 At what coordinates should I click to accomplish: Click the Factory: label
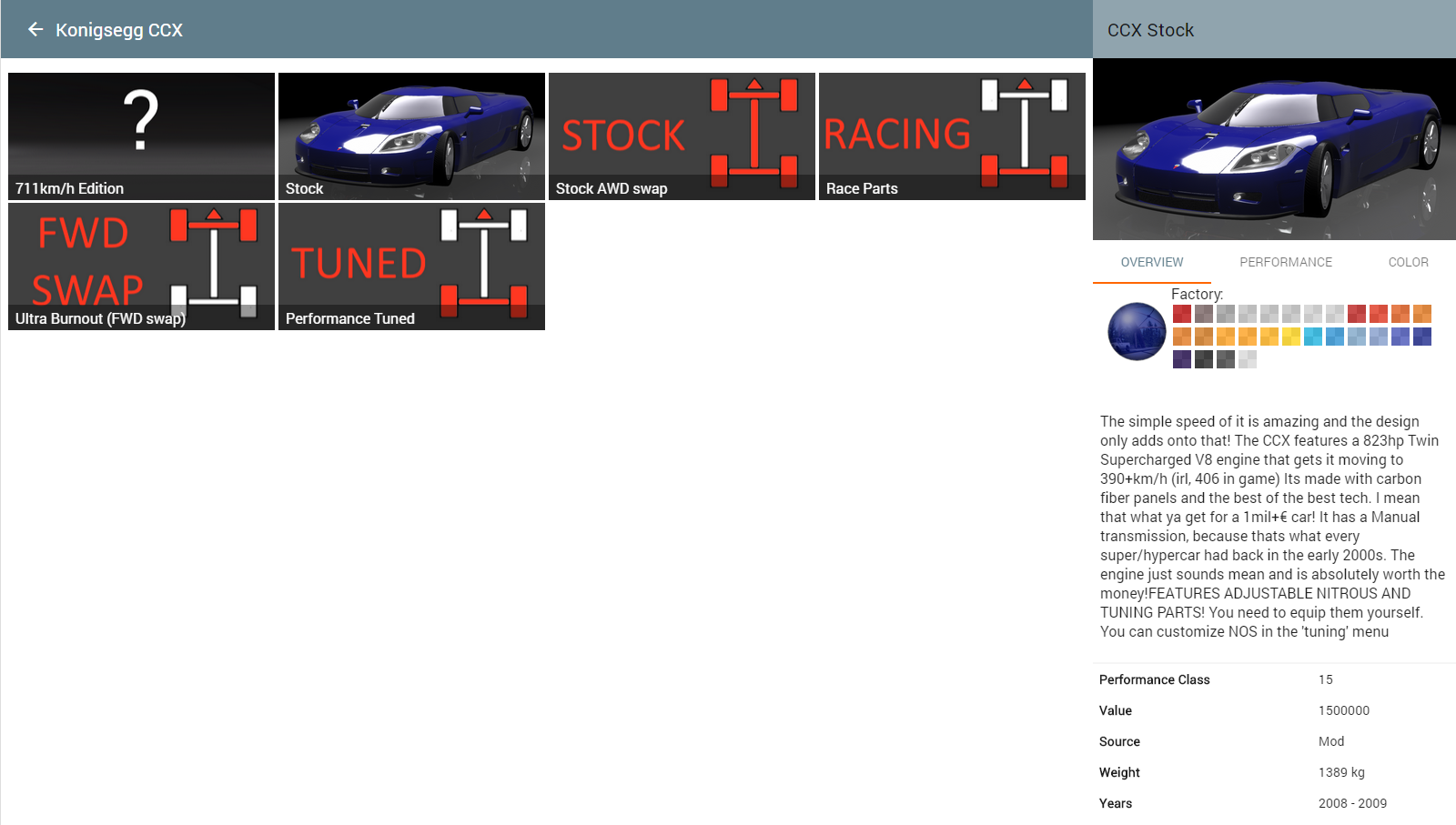click(1197, 294)
